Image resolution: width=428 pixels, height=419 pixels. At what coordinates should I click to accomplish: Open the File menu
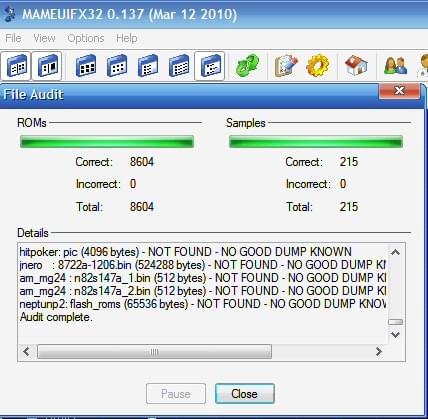pos(13,38)
